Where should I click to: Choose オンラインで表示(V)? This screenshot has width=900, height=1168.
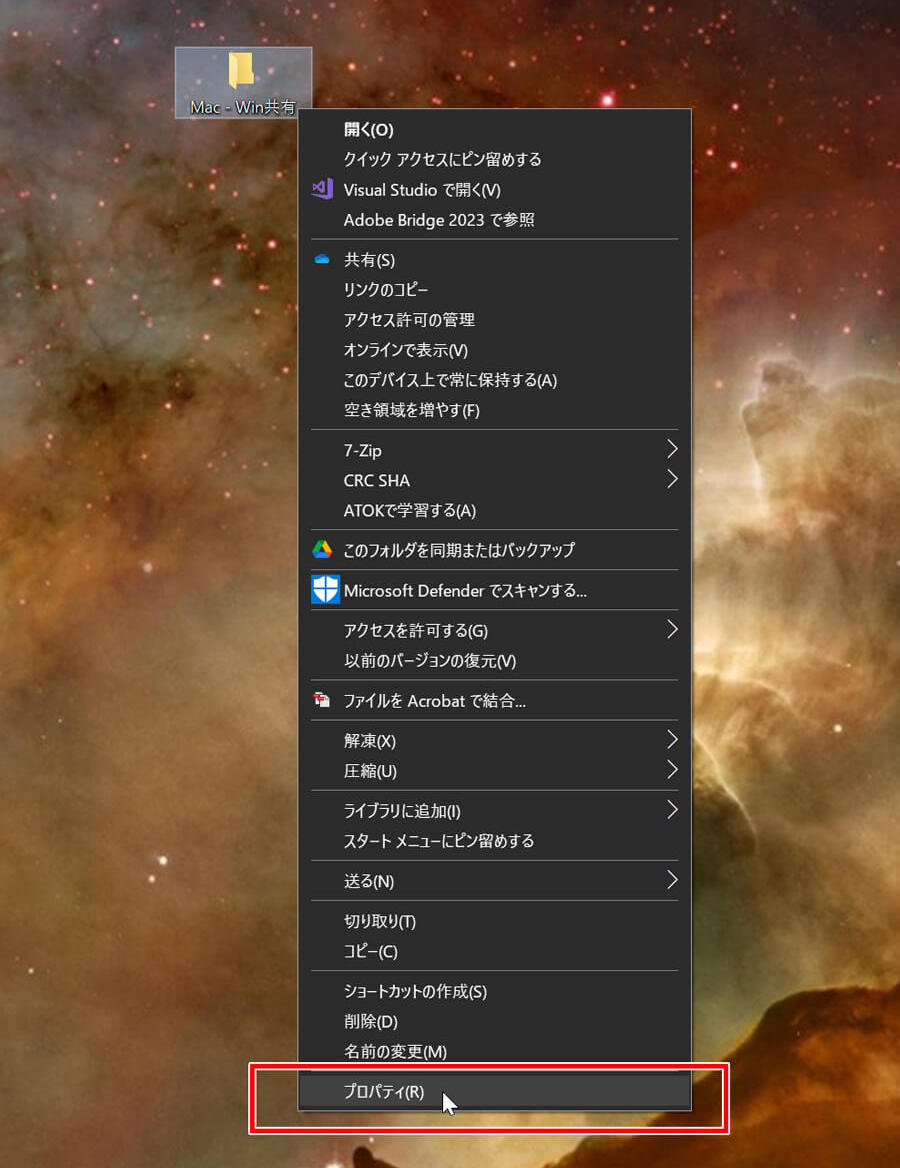click(x=495, y=350)
